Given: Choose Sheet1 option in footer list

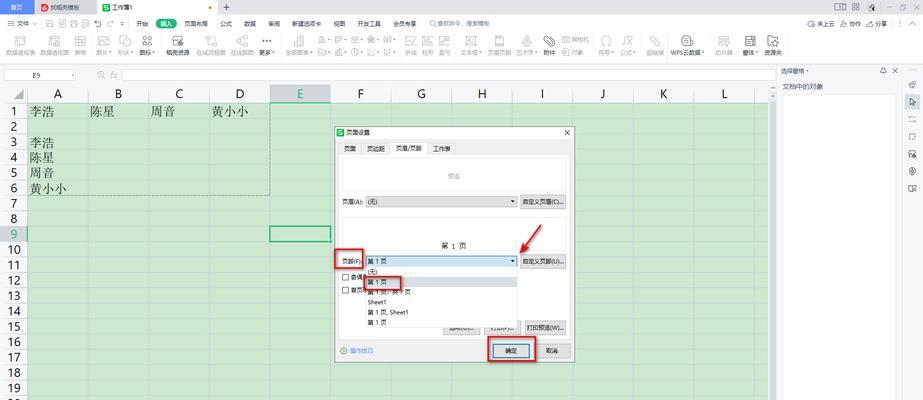Looking at the screenshot, I should [x=441, y=302].
